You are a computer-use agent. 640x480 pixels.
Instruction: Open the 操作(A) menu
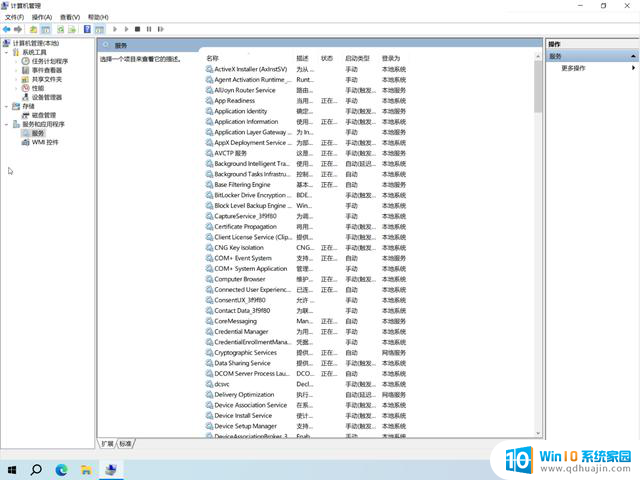pos(42,17)
